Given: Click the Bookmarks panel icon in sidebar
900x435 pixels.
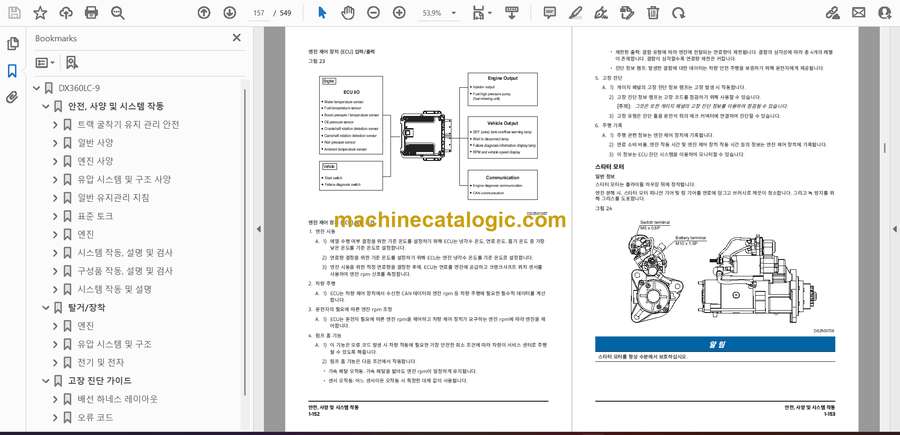Looking at the screenshot, I should [12, 71].
